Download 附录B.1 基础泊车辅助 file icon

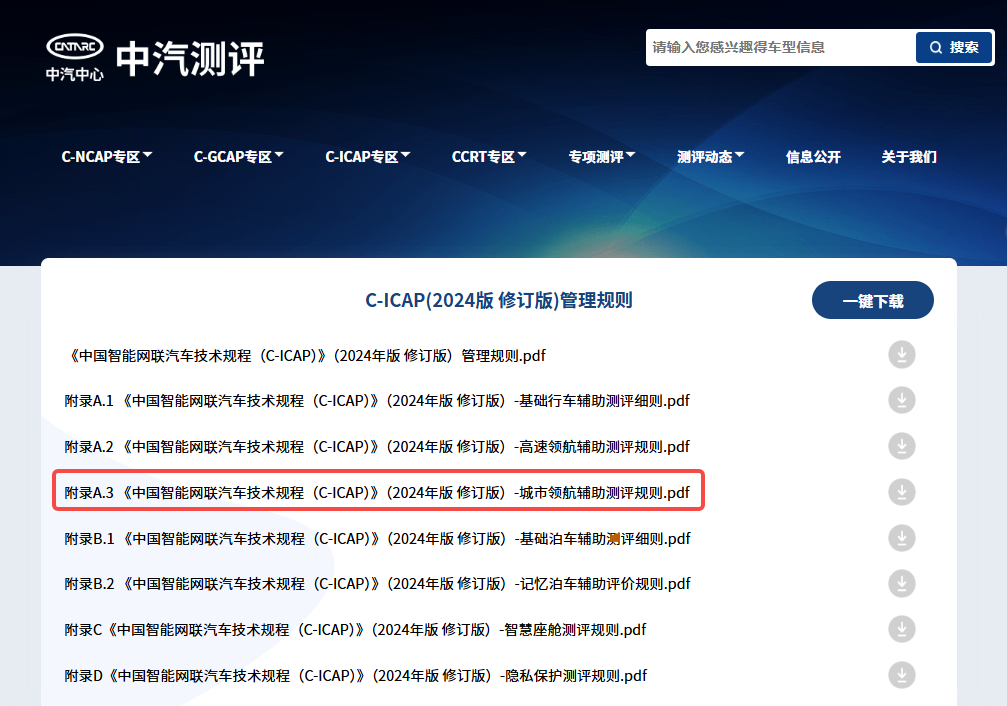click(x=902, y=538)
